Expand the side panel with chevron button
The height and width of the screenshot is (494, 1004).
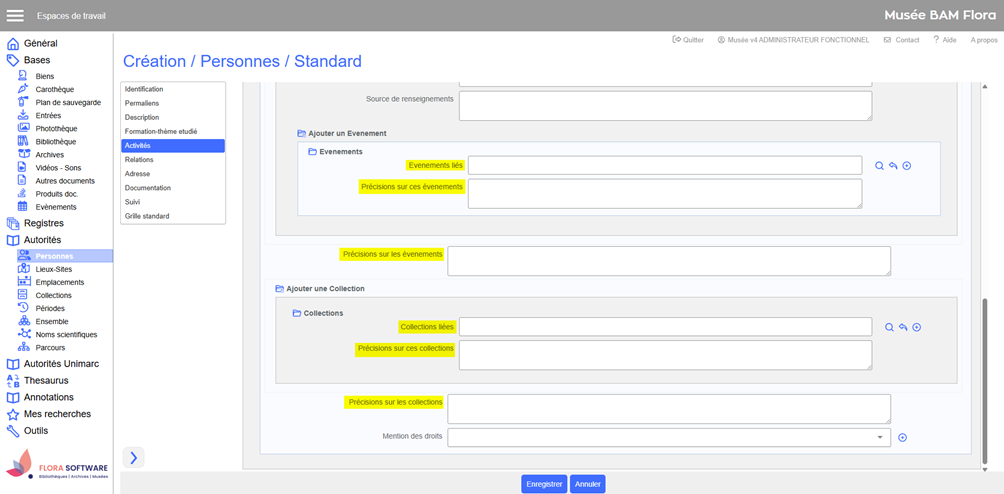point(134,457)
